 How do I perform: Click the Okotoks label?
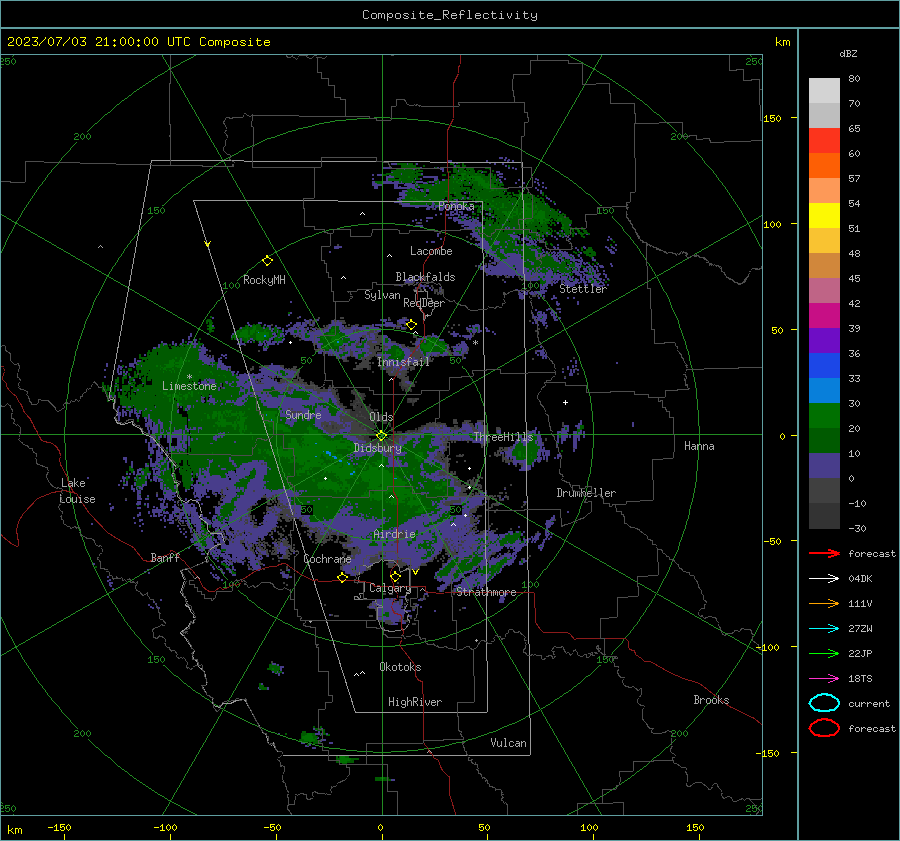click(x=400, y=667)
